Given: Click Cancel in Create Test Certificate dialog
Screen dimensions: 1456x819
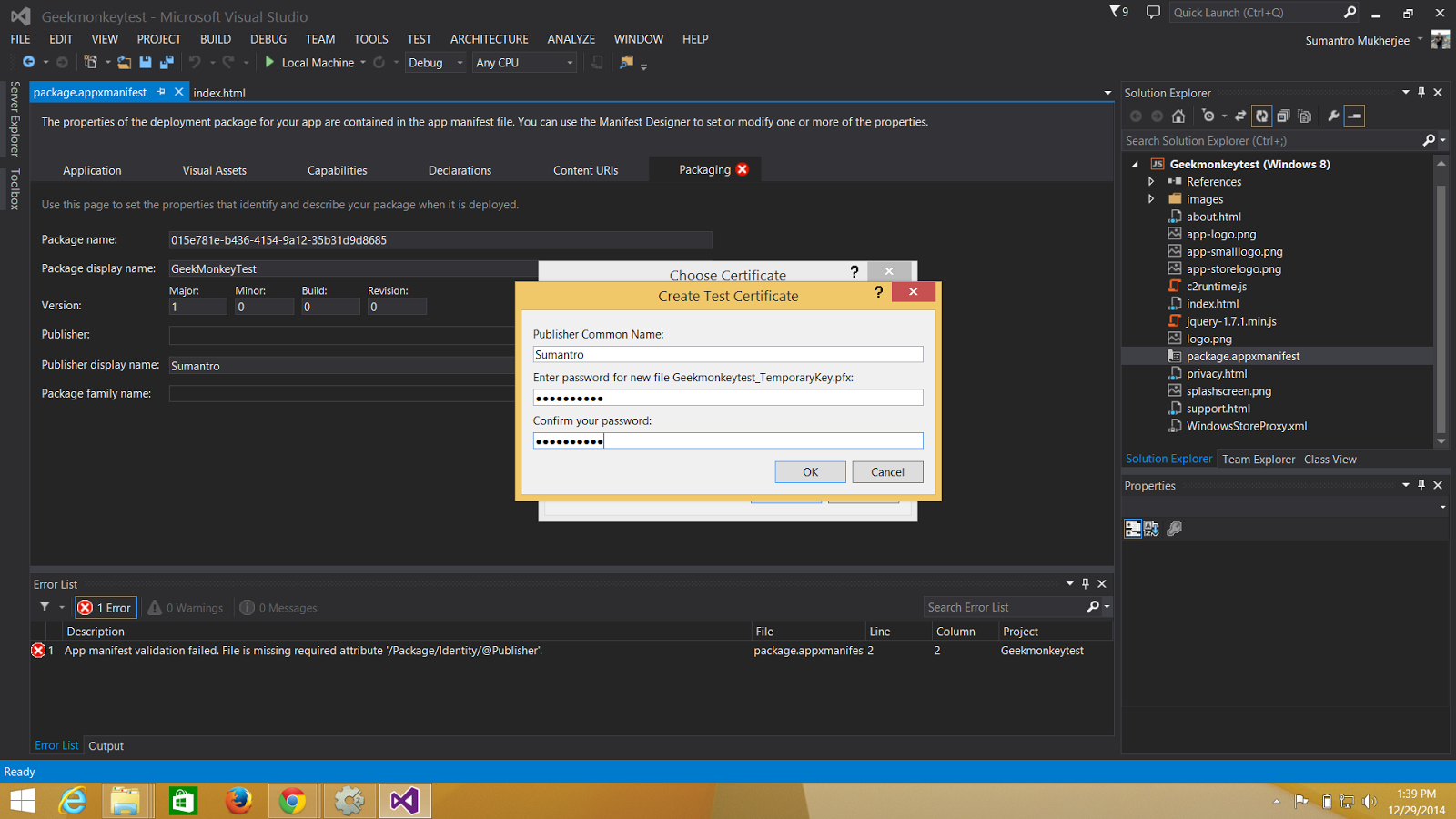Looking at the screenshot, I should coord(887,471).
